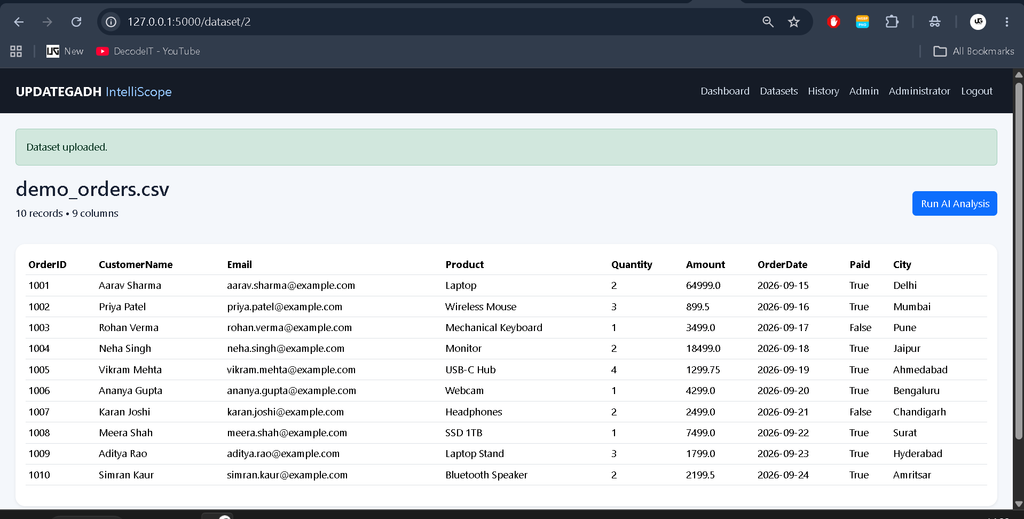Click the Product column header
The width and height of the screenshot is (1024, 519).
pyautogui.click(x=464, y=264)
